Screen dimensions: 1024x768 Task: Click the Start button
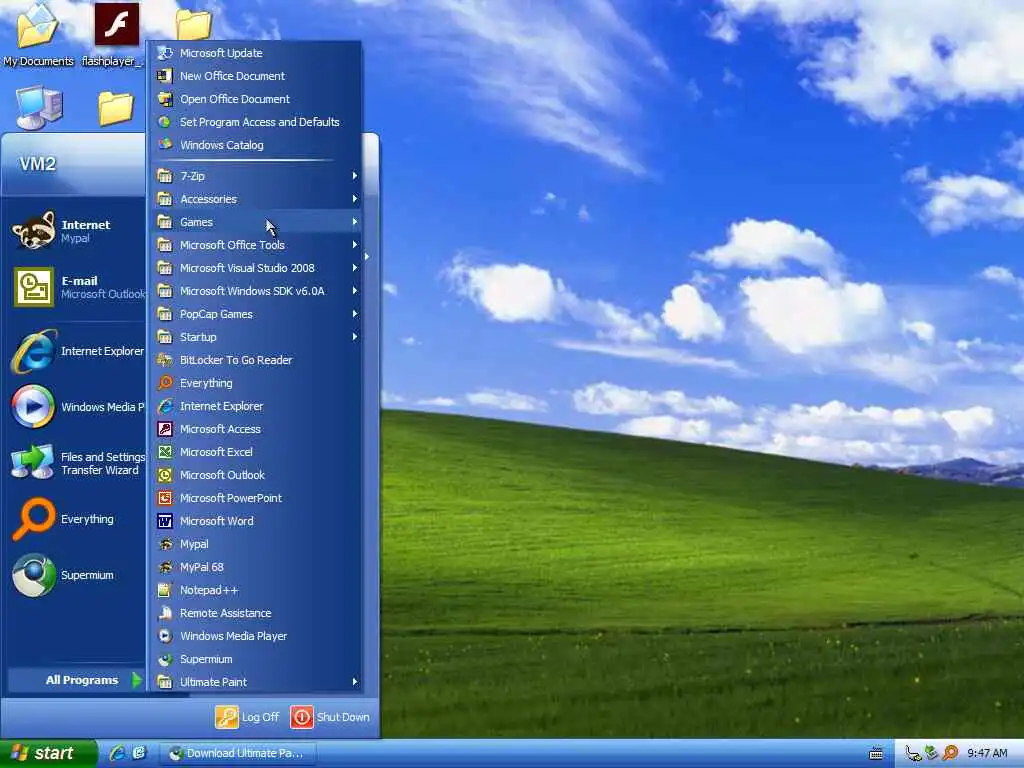click(48, 753)
